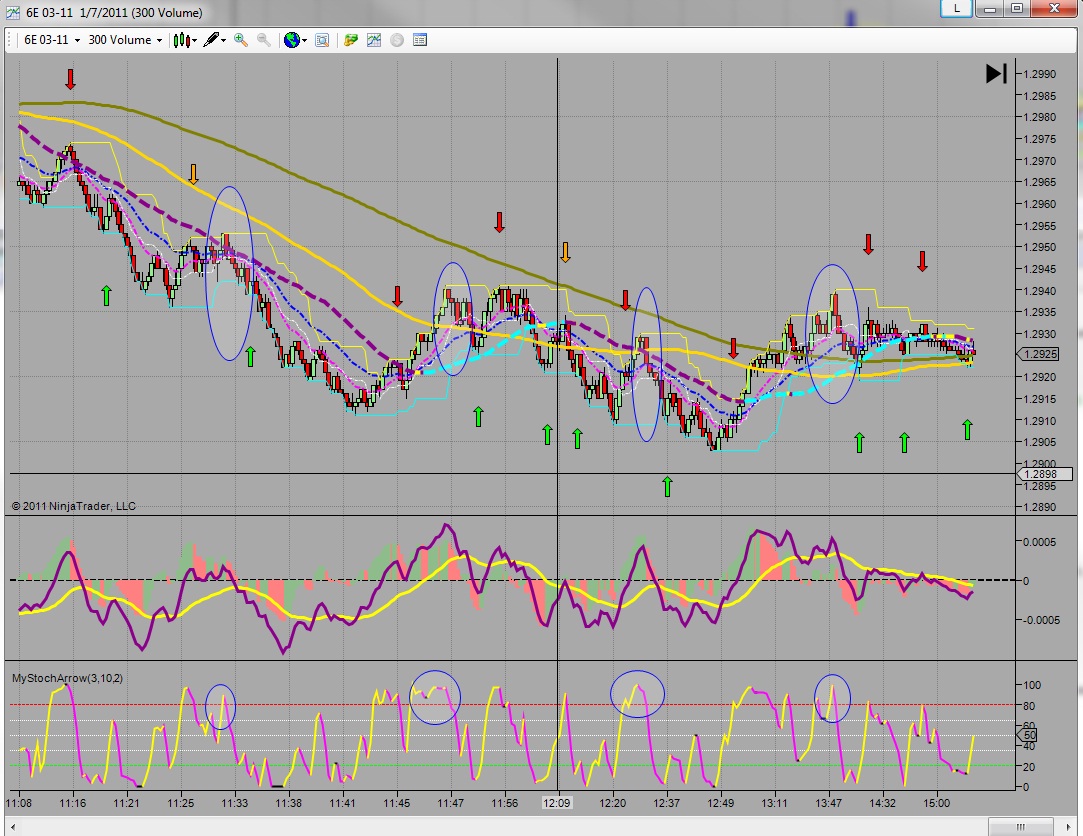Click the highlighted 12:09 time label
1083x836 pixels.
click(x=557, y=803)
